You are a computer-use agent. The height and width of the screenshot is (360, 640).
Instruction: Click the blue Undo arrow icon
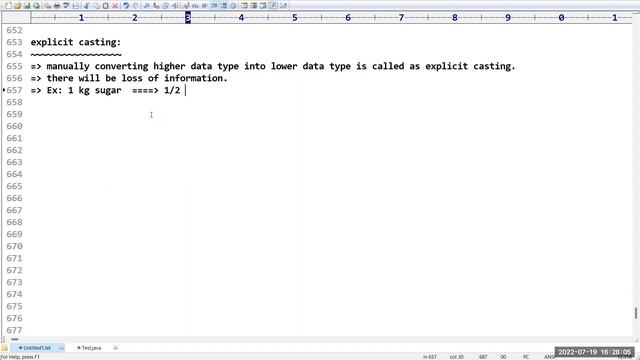point(126,6)
